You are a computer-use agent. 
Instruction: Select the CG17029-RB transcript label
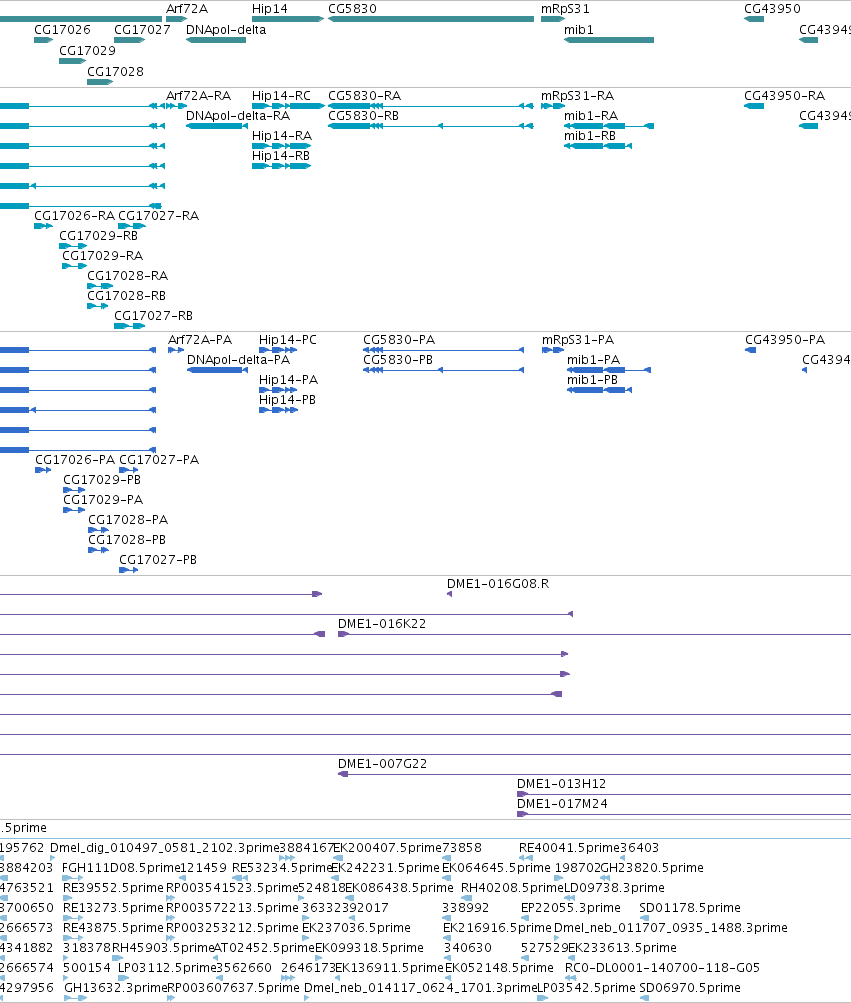coord(99,235)
